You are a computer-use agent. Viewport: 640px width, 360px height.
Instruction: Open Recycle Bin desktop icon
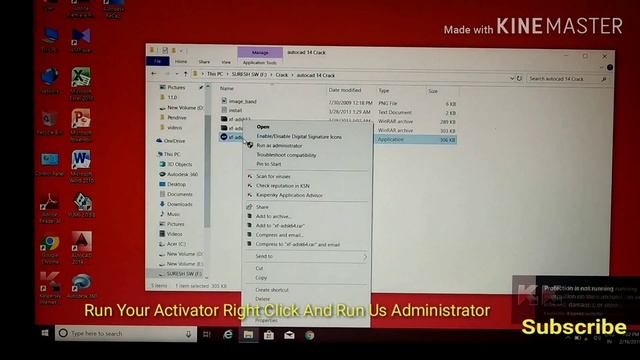point(49,124)
